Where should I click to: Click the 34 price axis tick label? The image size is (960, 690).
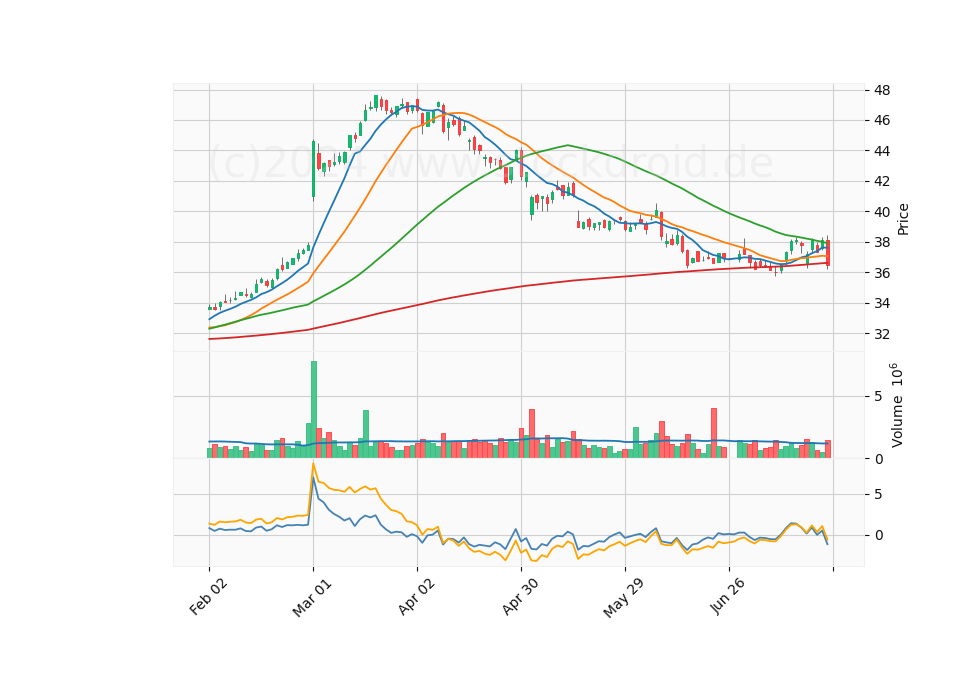click(882, 304)
